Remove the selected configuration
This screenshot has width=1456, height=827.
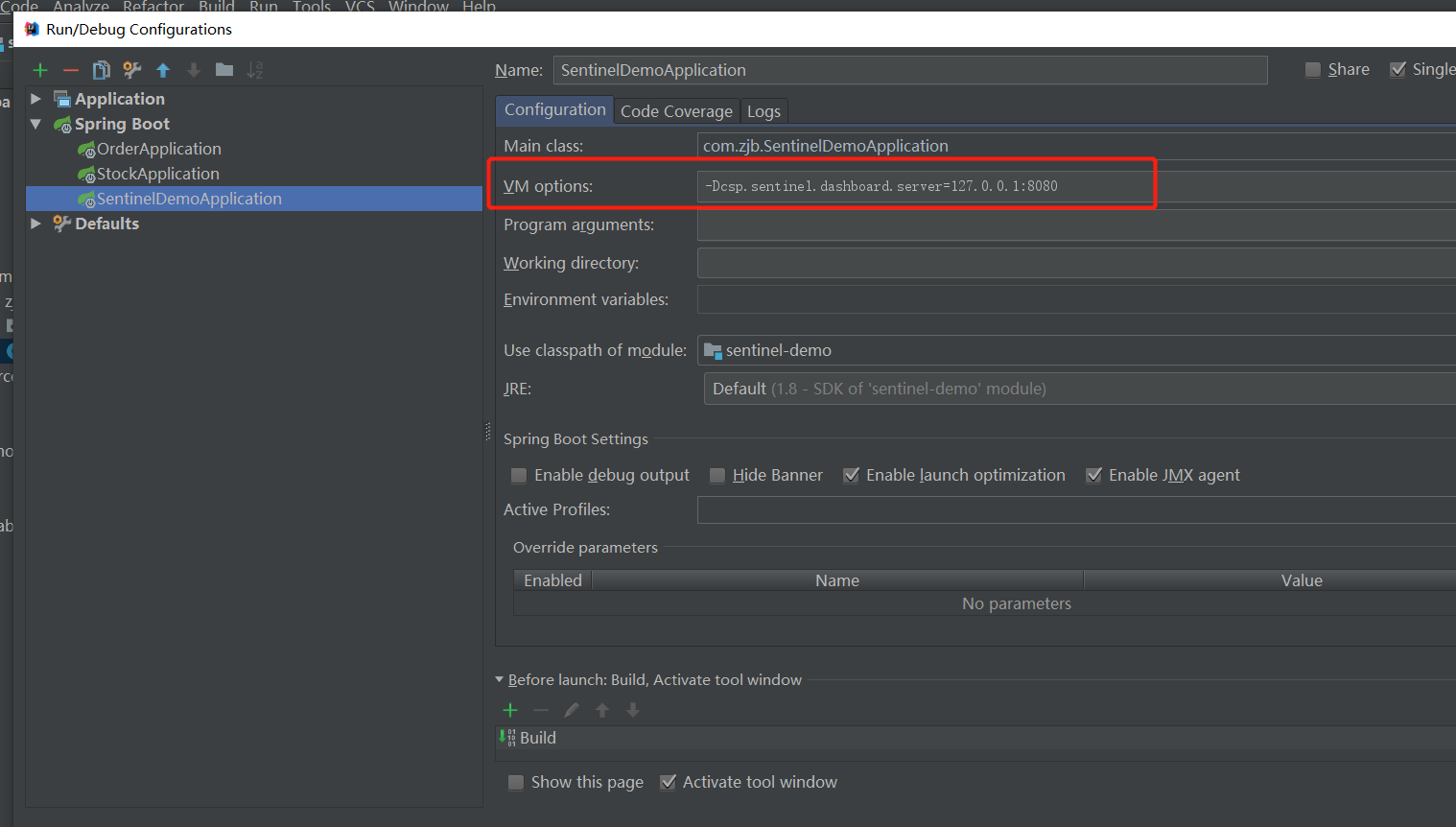pos(70,69)
